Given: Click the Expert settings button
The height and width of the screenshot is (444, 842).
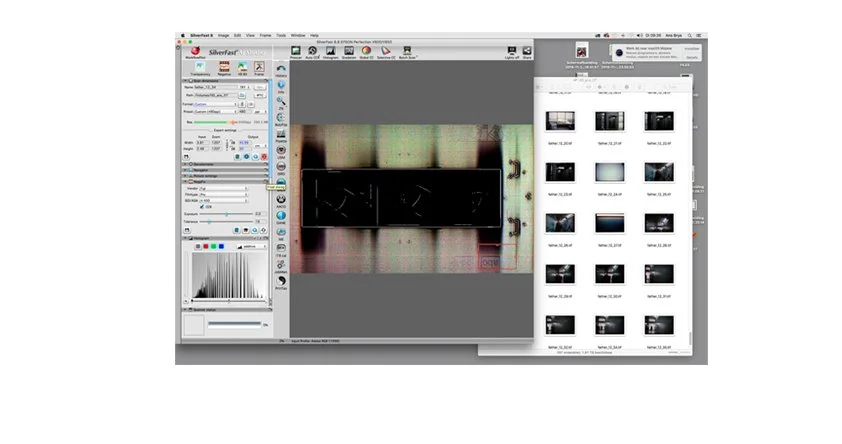Looking at the screenshot, I should (225, 130).
